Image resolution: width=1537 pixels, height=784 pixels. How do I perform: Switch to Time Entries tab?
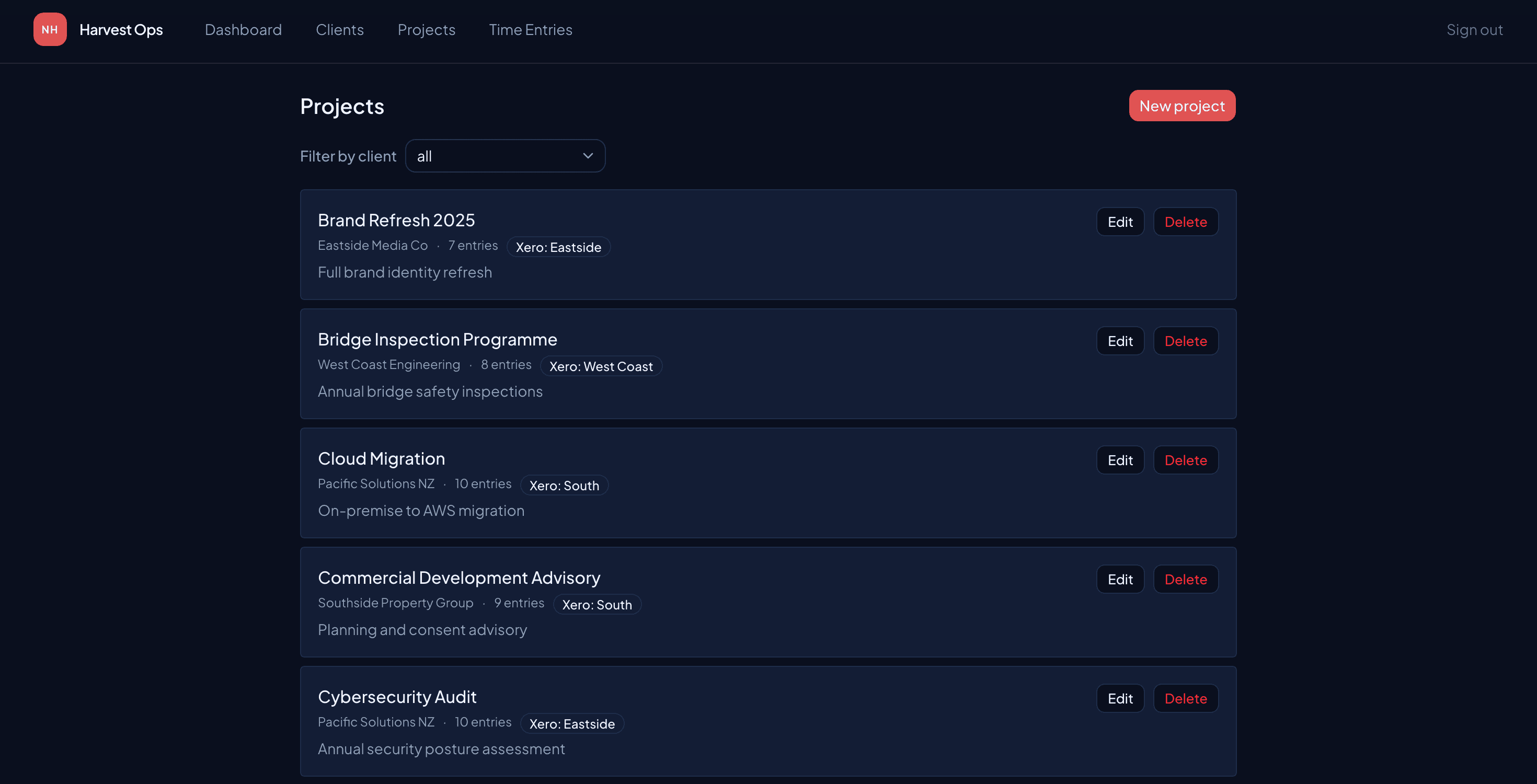pos(531,29)
